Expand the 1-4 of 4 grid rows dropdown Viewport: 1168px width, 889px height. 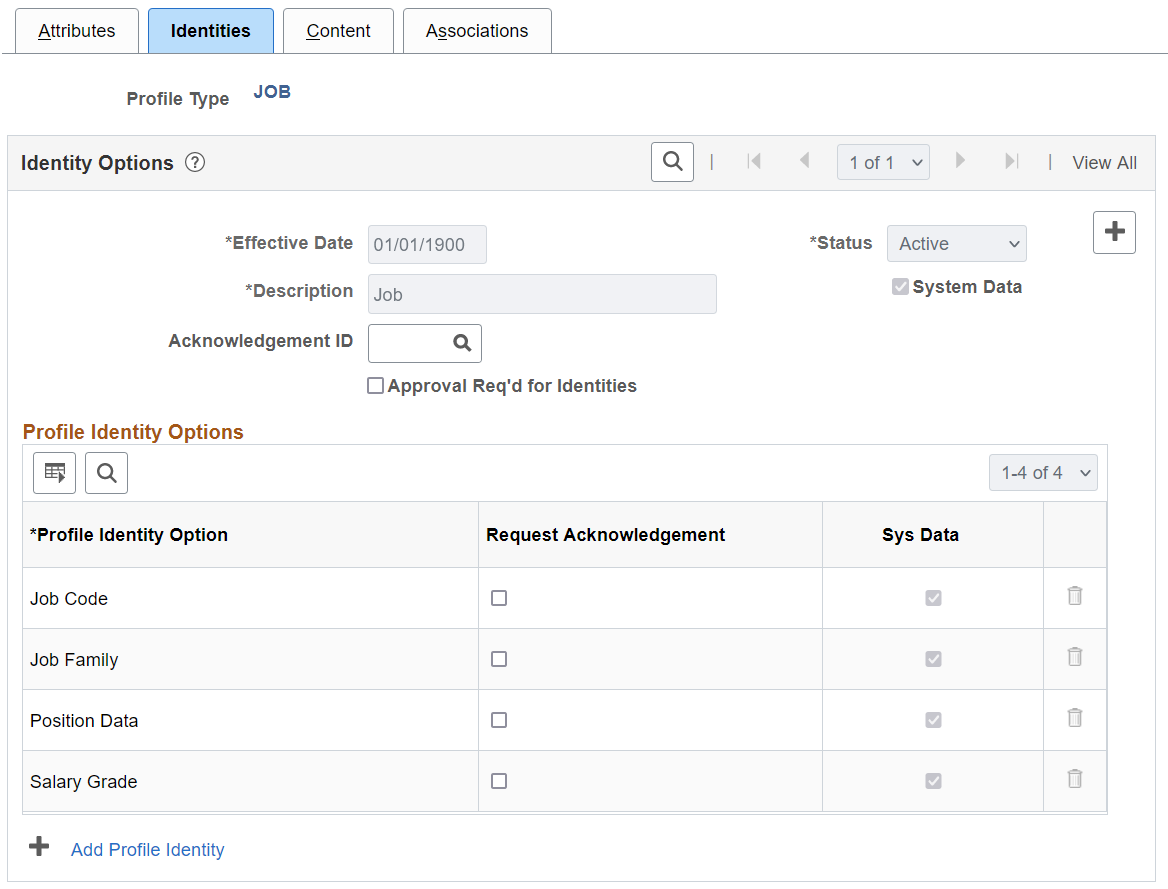click(x=1043, y=473)
